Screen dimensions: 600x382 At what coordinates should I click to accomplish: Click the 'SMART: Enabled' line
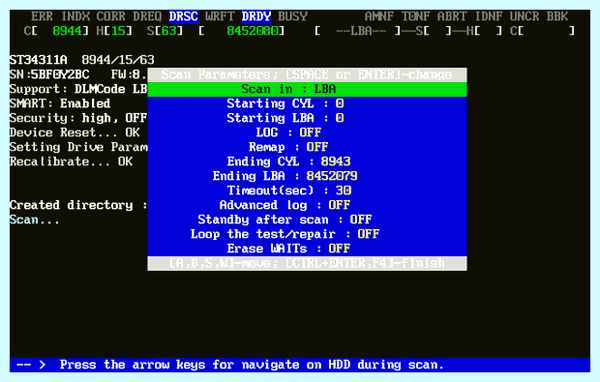[x=60, y=104]
